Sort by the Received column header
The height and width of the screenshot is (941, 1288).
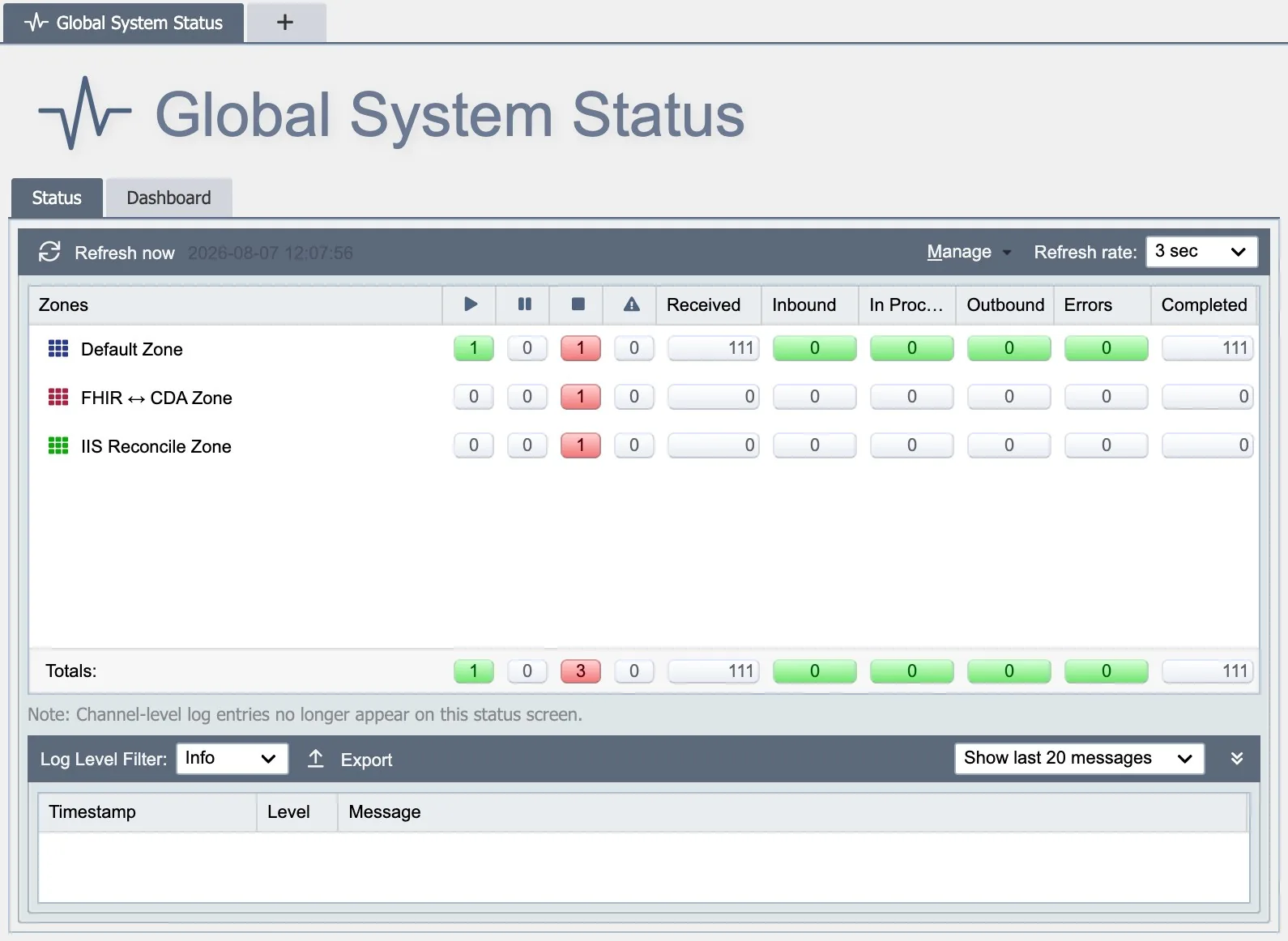pyautogui.click(x=709, y=304)
